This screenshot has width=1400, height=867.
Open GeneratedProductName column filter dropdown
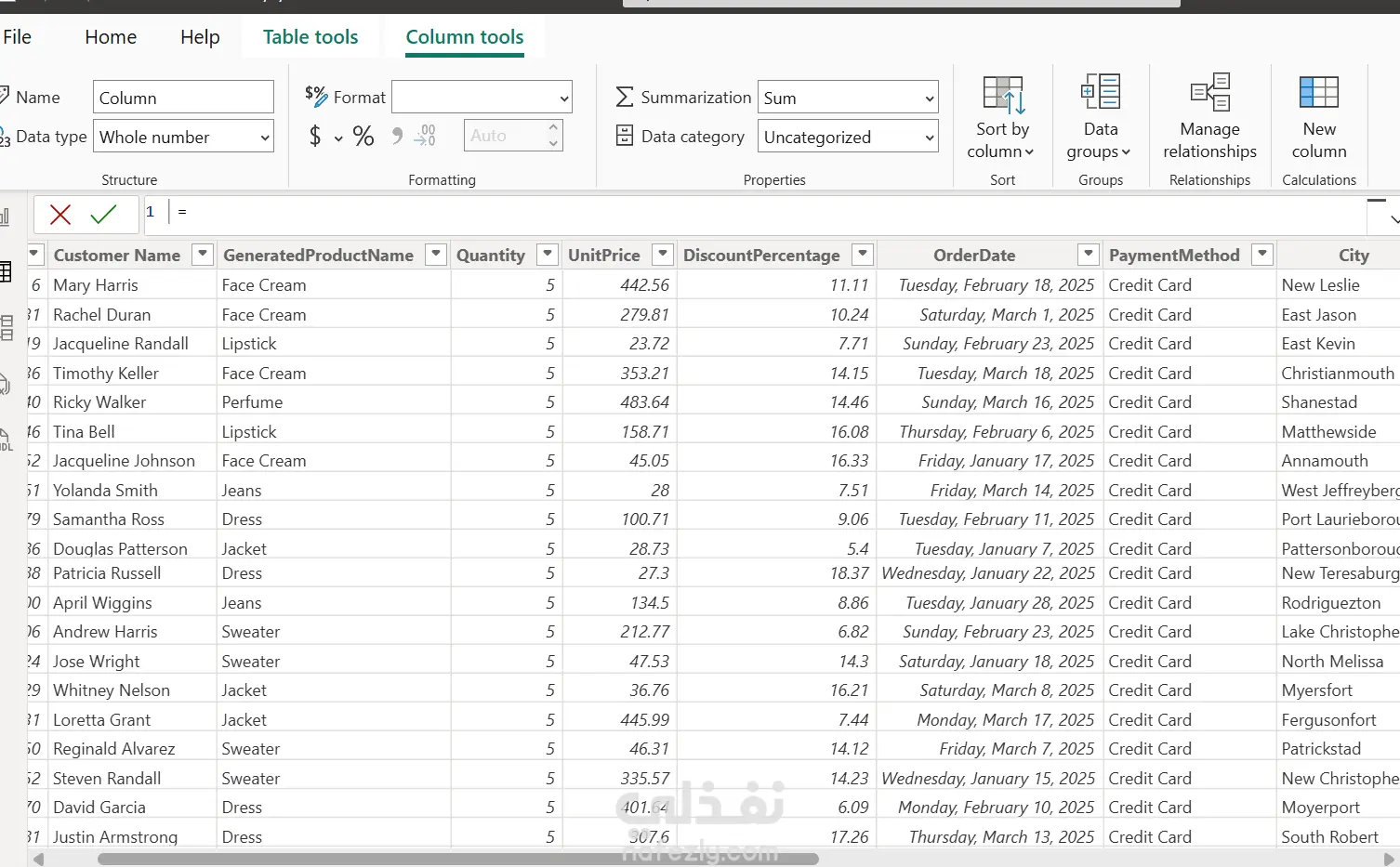(x=435, y=254)
